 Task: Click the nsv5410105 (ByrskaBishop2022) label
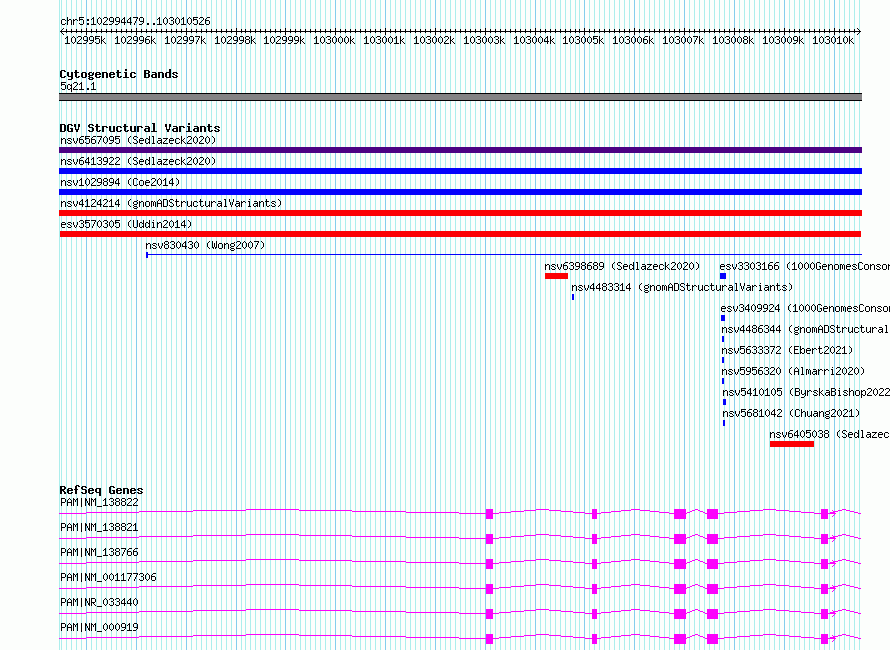806,392
